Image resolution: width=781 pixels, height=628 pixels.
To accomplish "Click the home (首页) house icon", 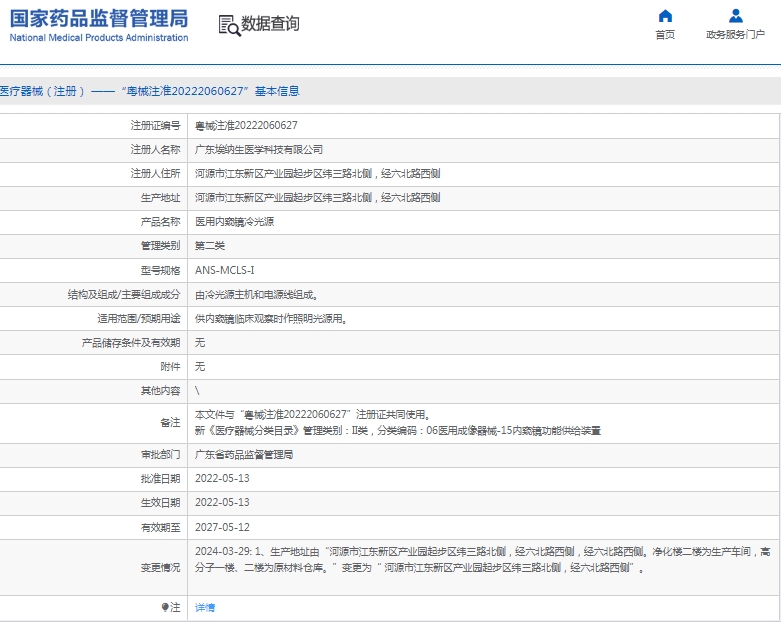I will click(x=665, y=16).
